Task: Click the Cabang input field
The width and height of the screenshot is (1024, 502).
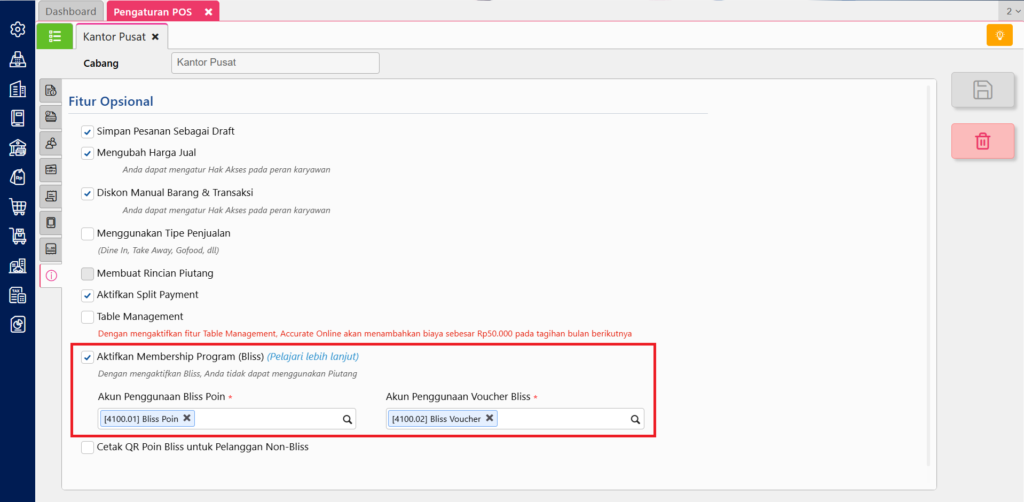Action: pyautogui.click(x=275, y=63)
